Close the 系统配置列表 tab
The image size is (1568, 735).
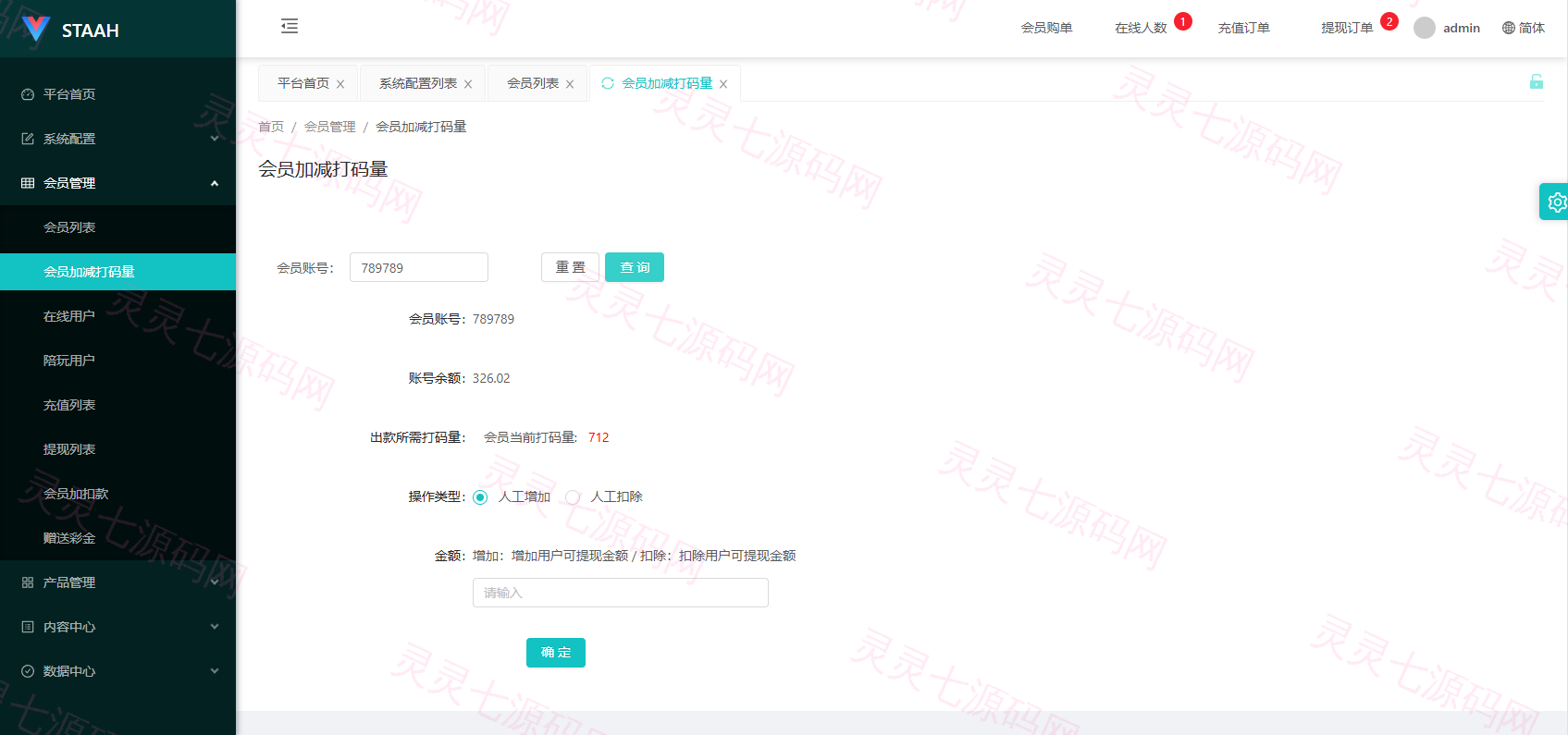pyautogui.click(x=468, y=84)
